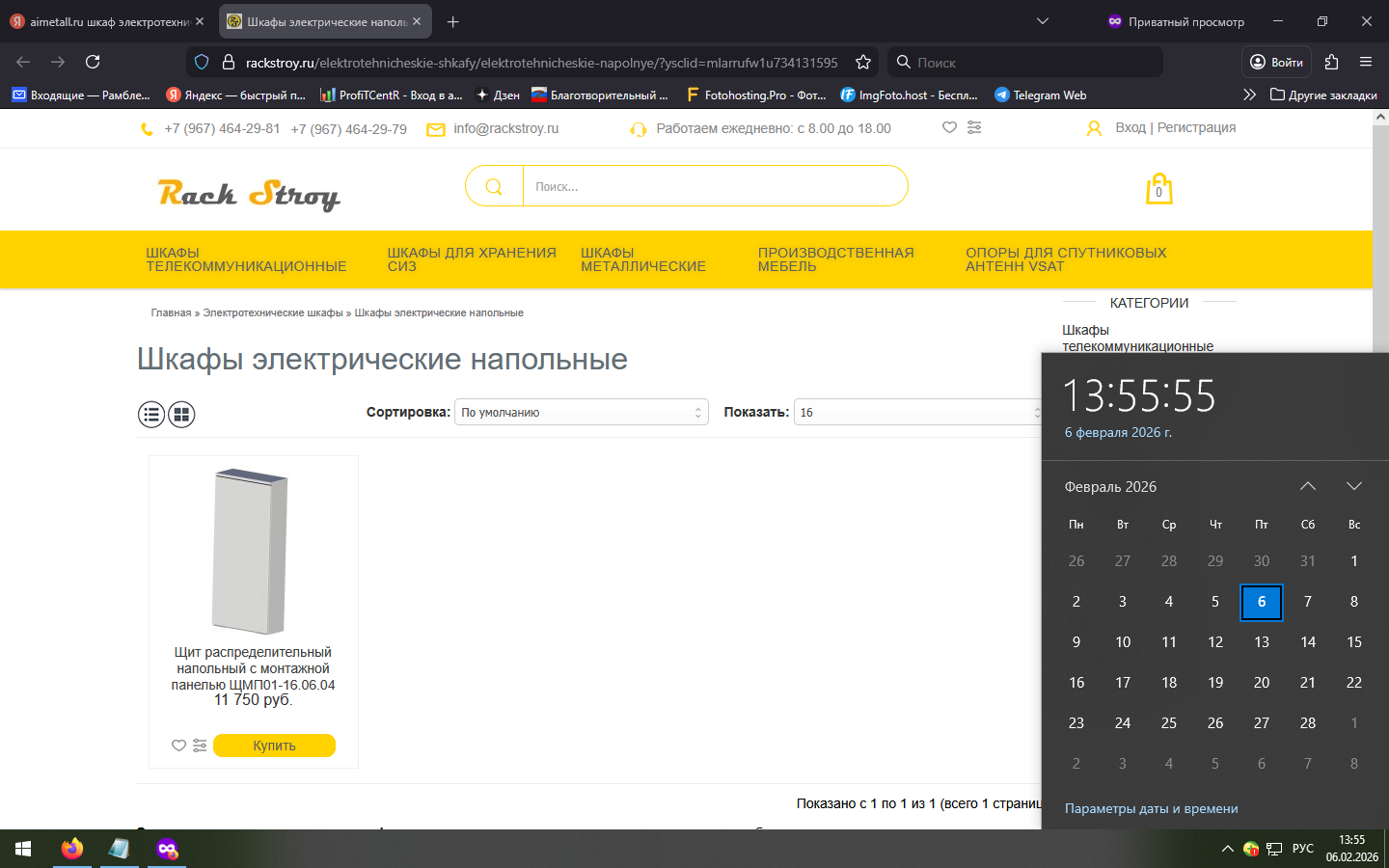Image resolution: width=1389 pixels, height=868 pixels.
Task: Bookmark this page with the star icon
Action: 863,62
